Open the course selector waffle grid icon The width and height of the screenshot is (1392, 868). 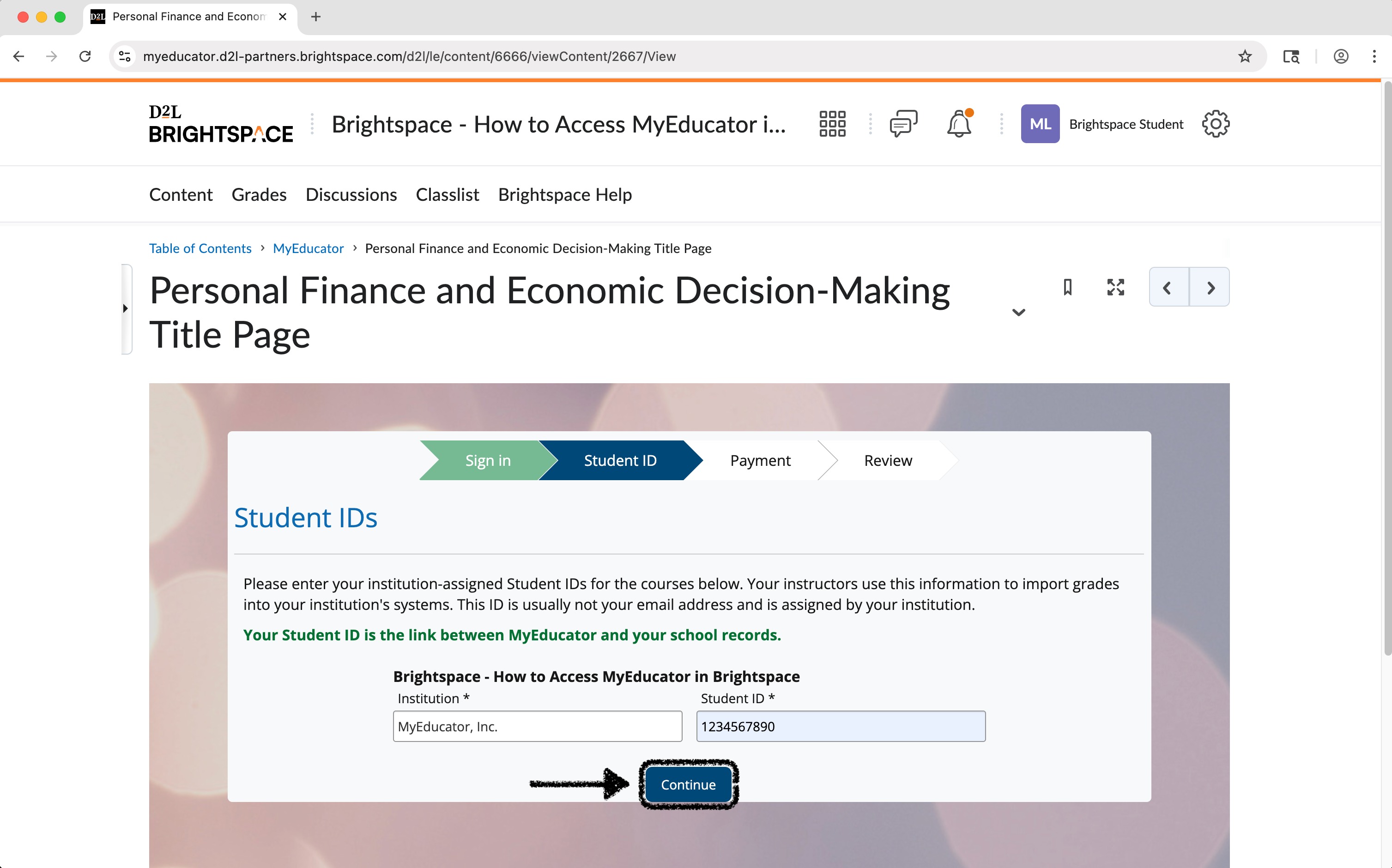(x=832, y=124)
